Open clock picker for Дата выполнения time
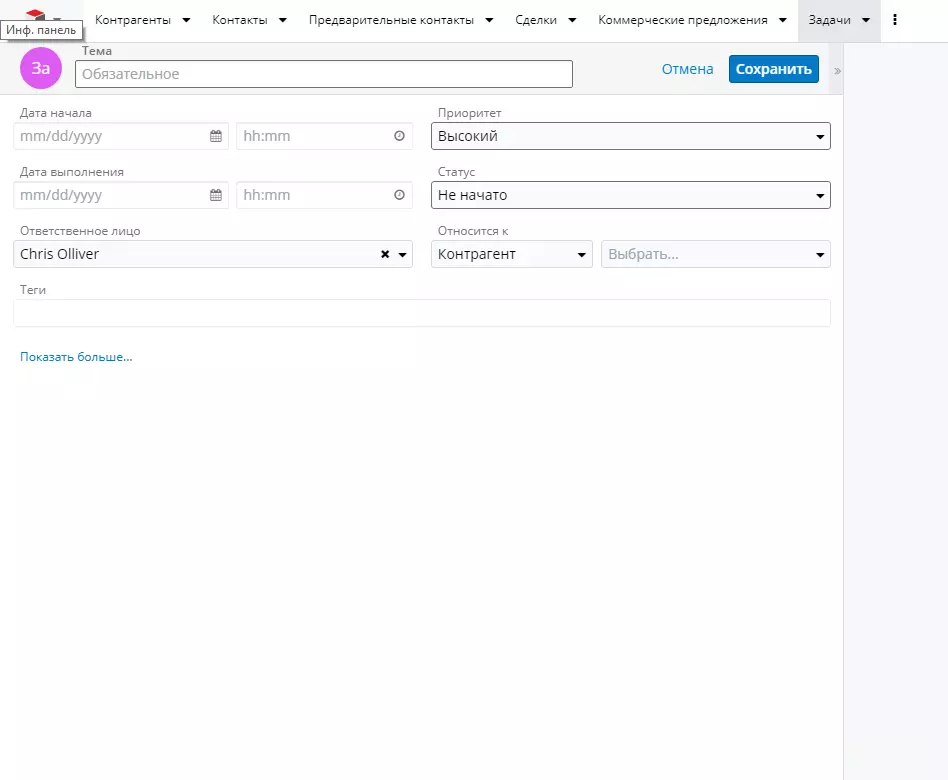948x780 pixels. click(399, 195)
